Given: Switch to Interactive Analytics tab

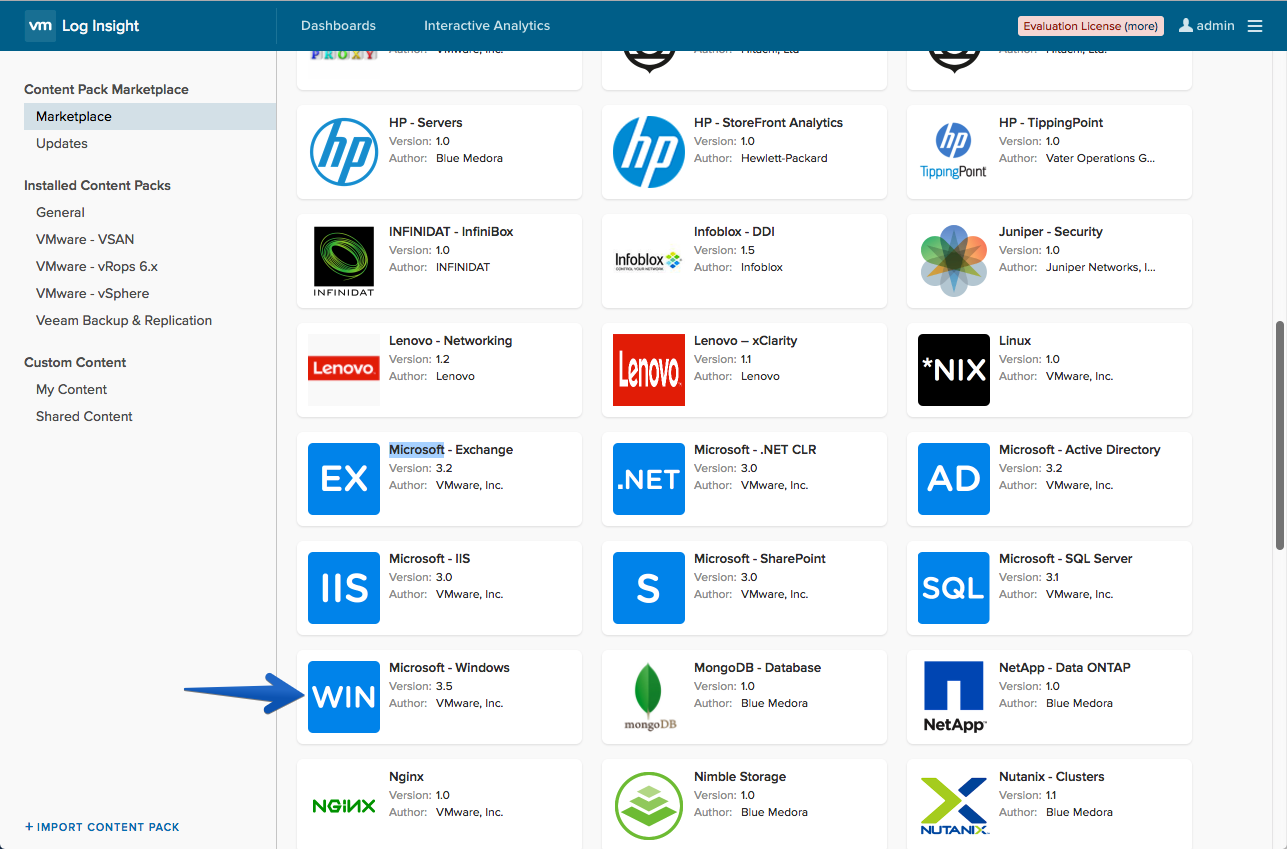Looking at the screenshot, I should click(487, 26).
